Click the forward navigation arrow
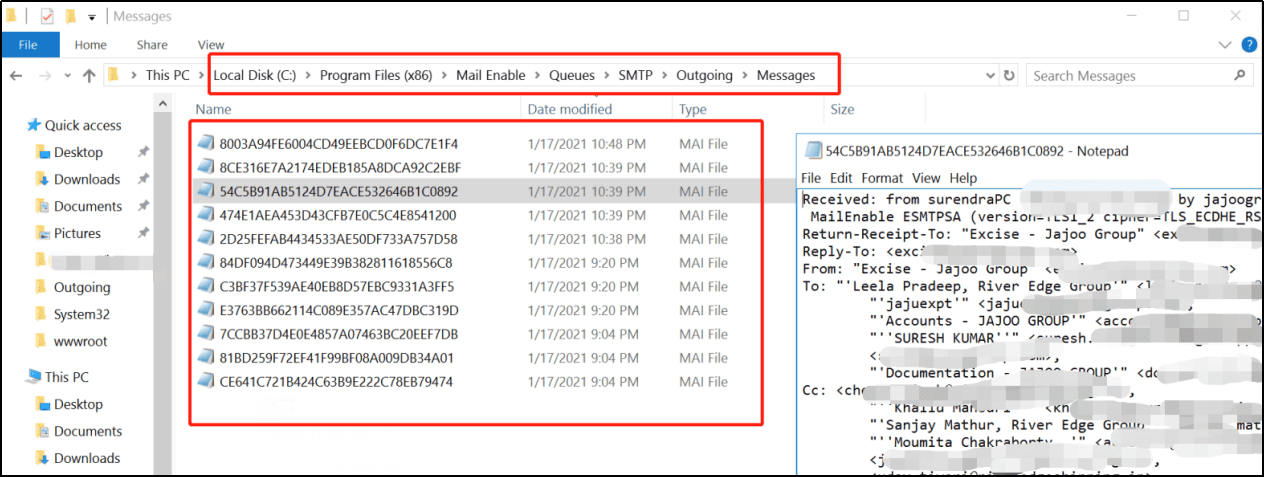 point(44,75)
